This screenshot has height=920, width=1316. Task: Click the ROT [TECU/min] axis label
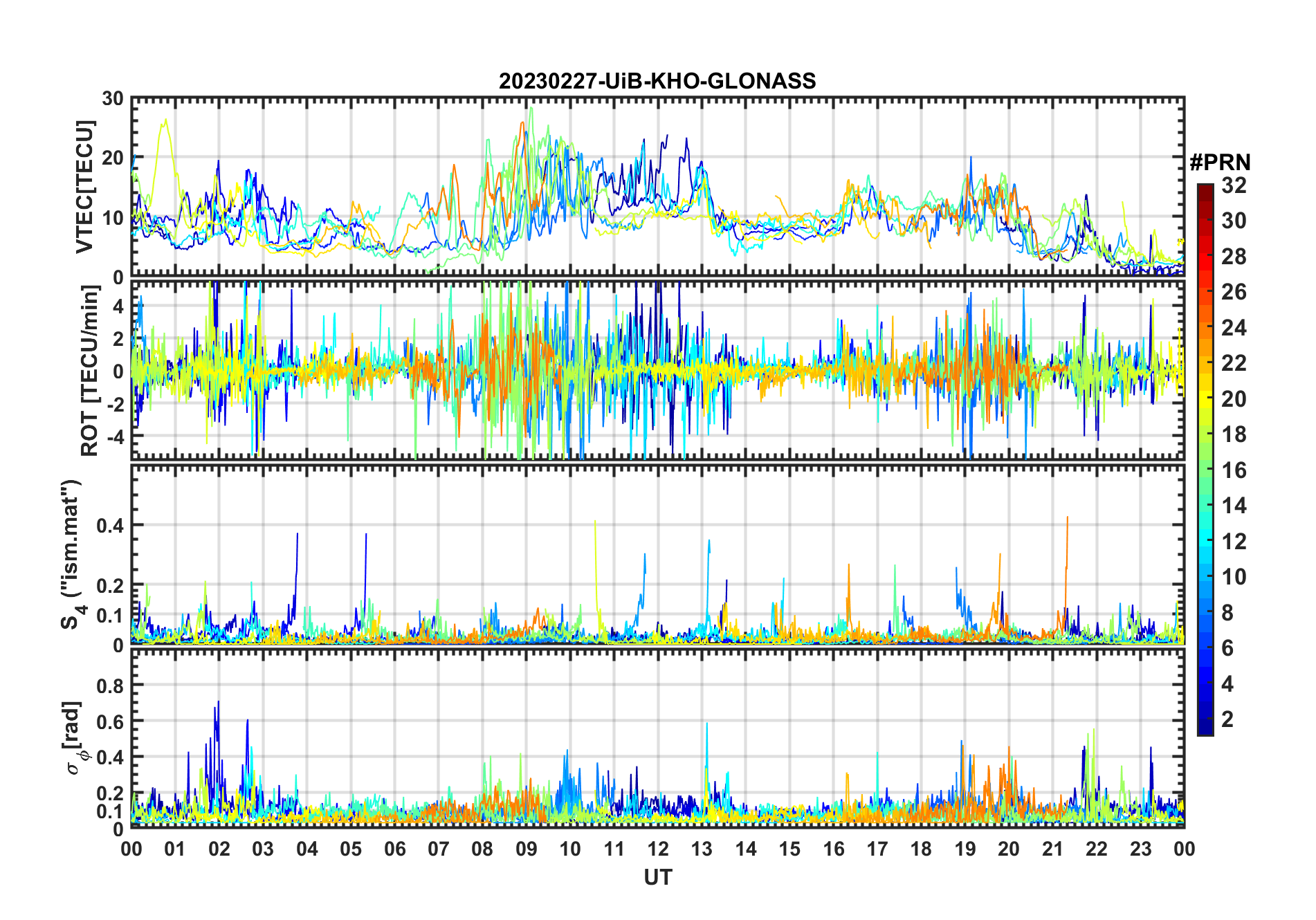coord(90,371)
